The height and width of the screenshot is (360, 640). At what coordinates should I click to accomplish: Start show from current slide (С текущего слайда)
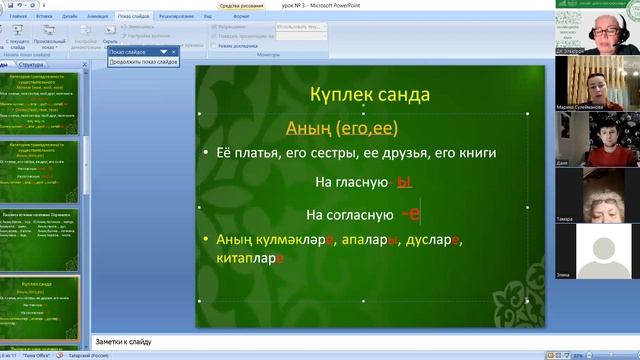coord(17,37)
